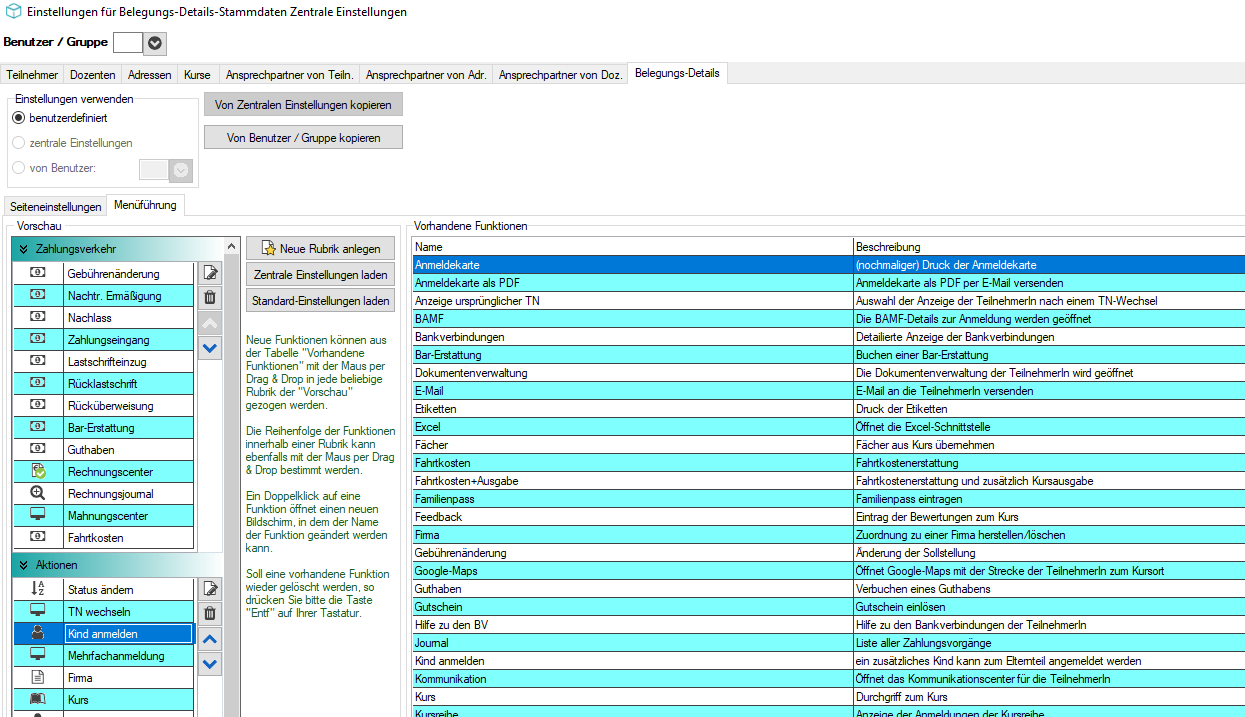Click the edit pencil icon beside Zahlungsverkehr list
The height and width of the screenshot is (717, 1245).
point(210,272)
